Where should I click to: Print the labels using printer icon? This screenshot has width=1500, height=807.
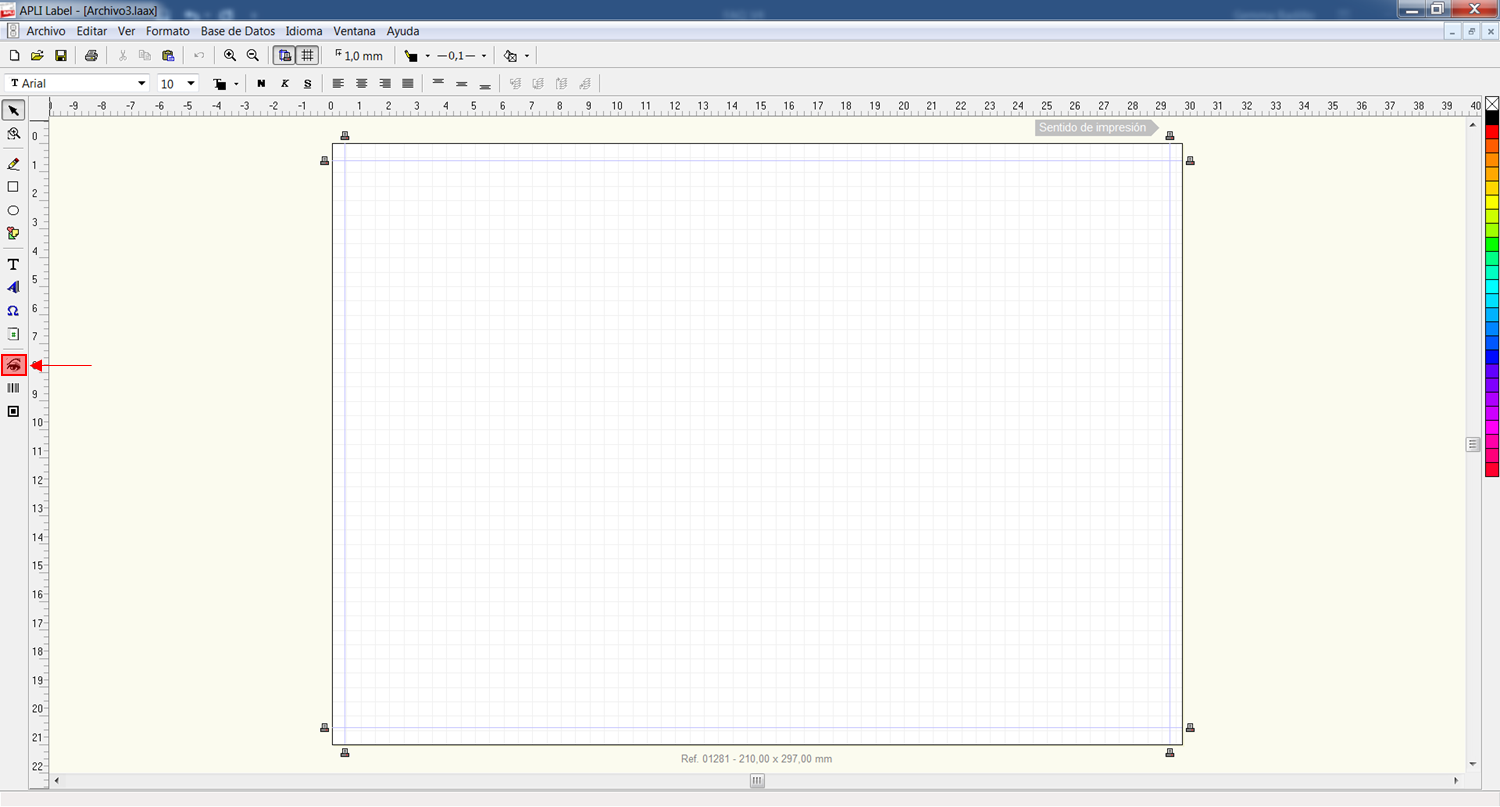click(91, 56)
